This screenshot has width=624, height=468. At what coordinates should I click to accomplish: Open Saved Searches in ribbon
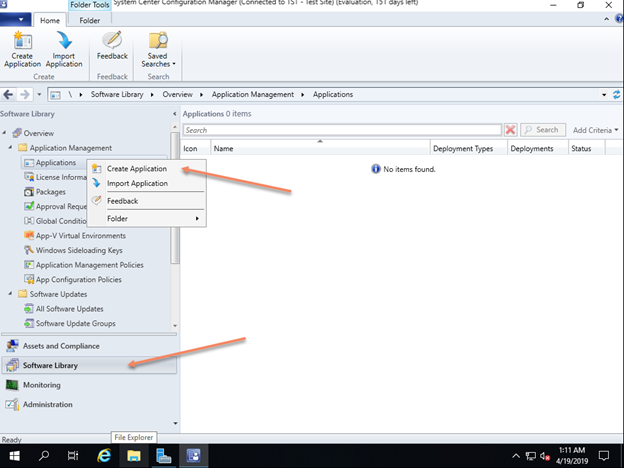pos(158,49)
